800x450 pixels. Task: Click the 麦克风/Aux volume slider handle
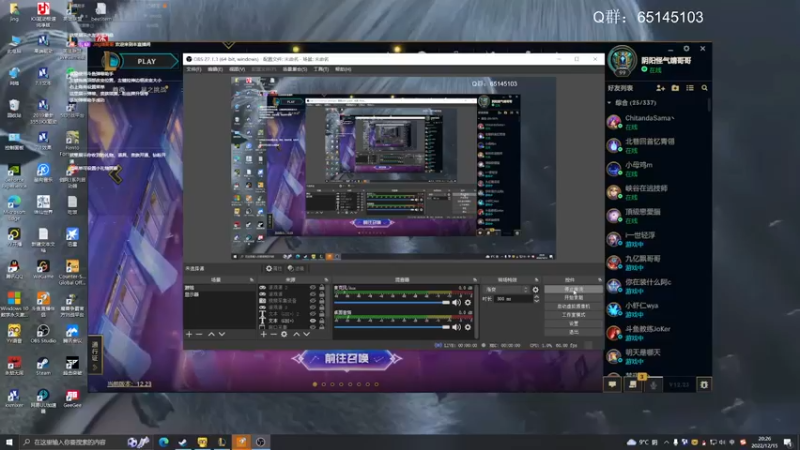pyautogui.click(x=446, y=303)
